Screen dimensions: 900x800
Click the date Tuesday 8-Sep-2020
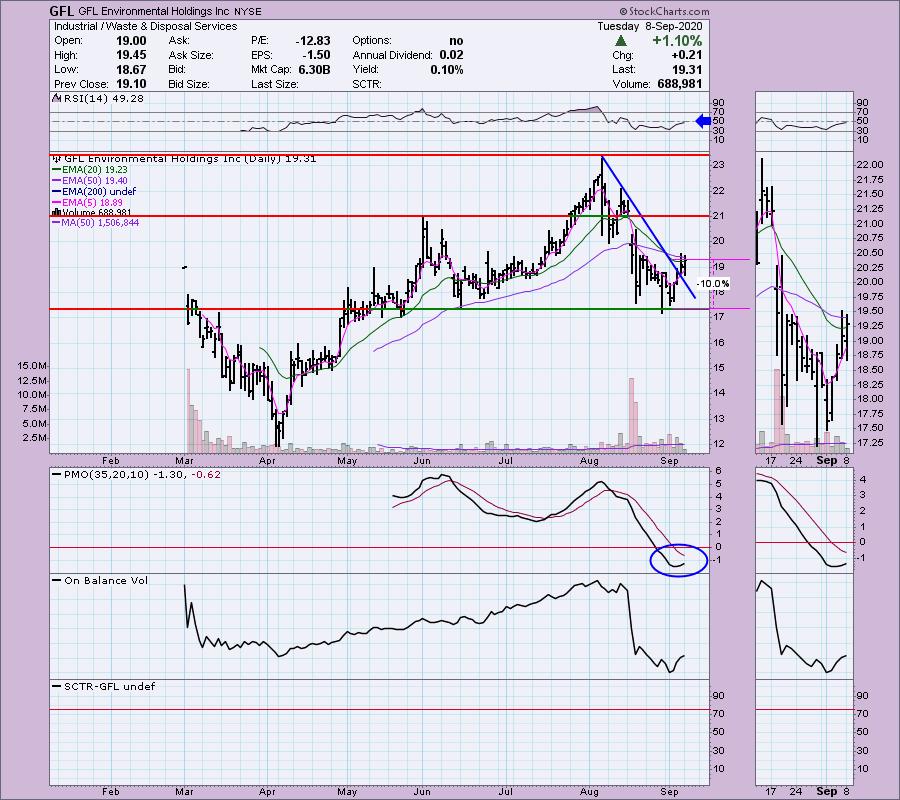click(x=650, y=26)
